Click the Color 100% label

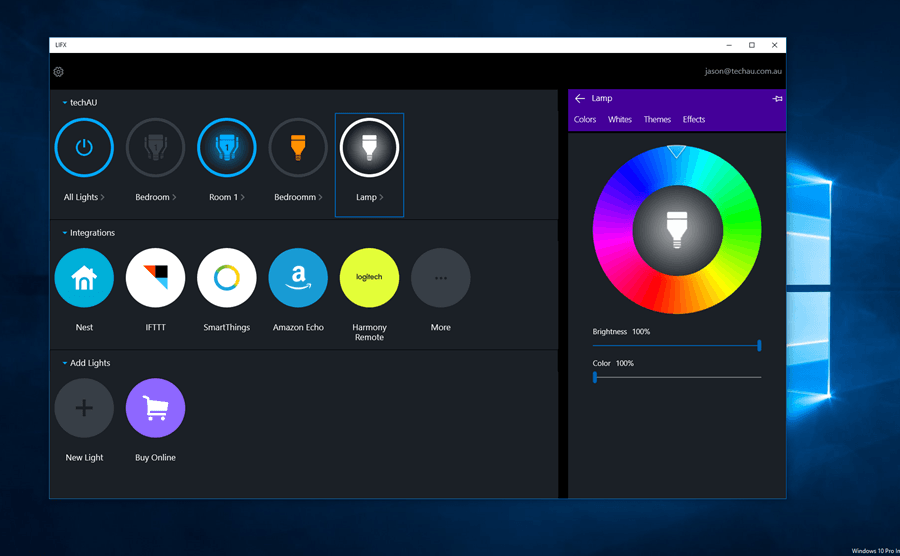pos(613,363)
